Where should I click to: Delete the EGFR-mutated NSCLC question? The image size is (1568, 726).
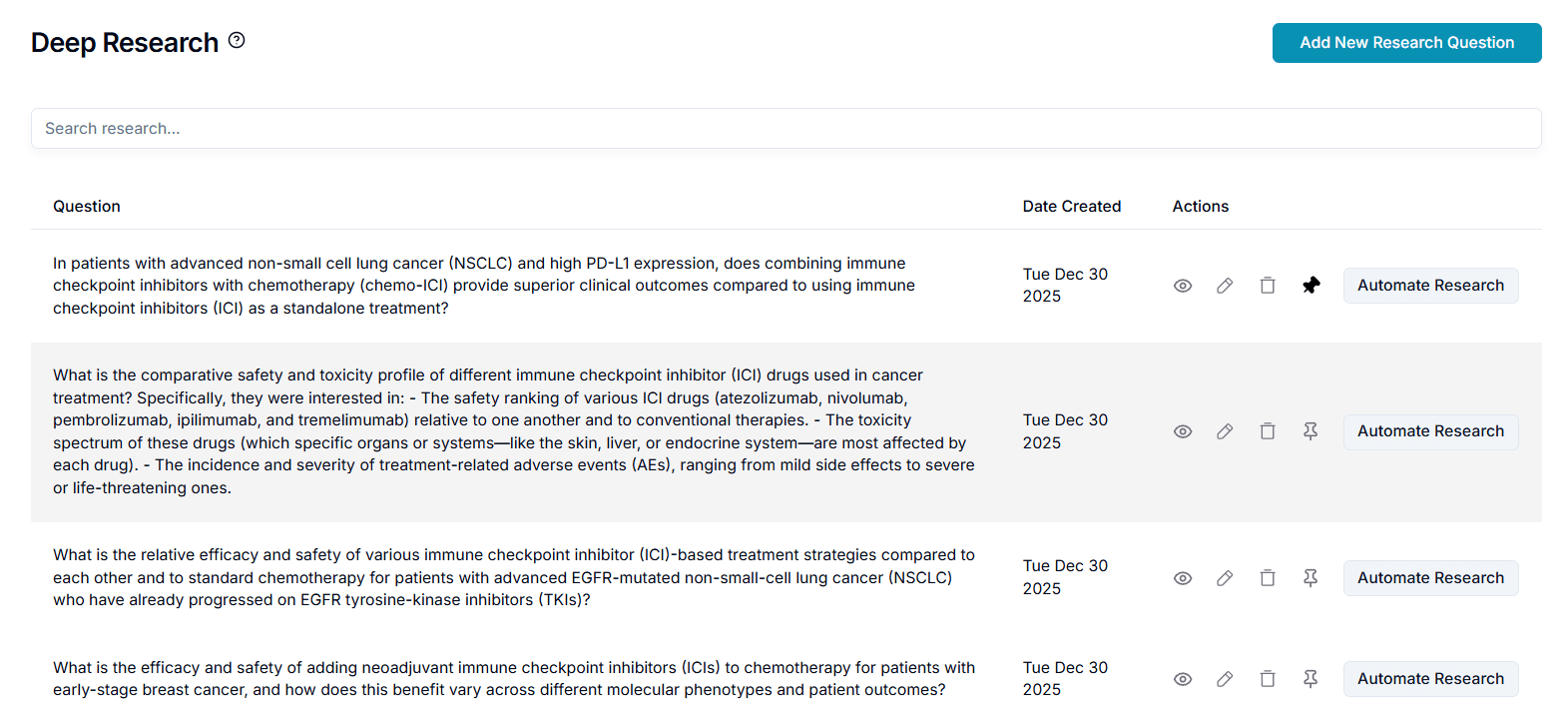point(1268,578)
